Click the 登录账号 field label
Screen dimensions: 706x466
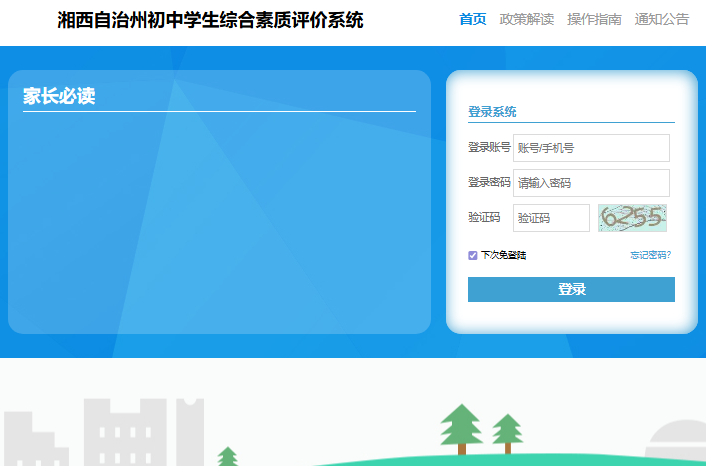click(489, 148)
